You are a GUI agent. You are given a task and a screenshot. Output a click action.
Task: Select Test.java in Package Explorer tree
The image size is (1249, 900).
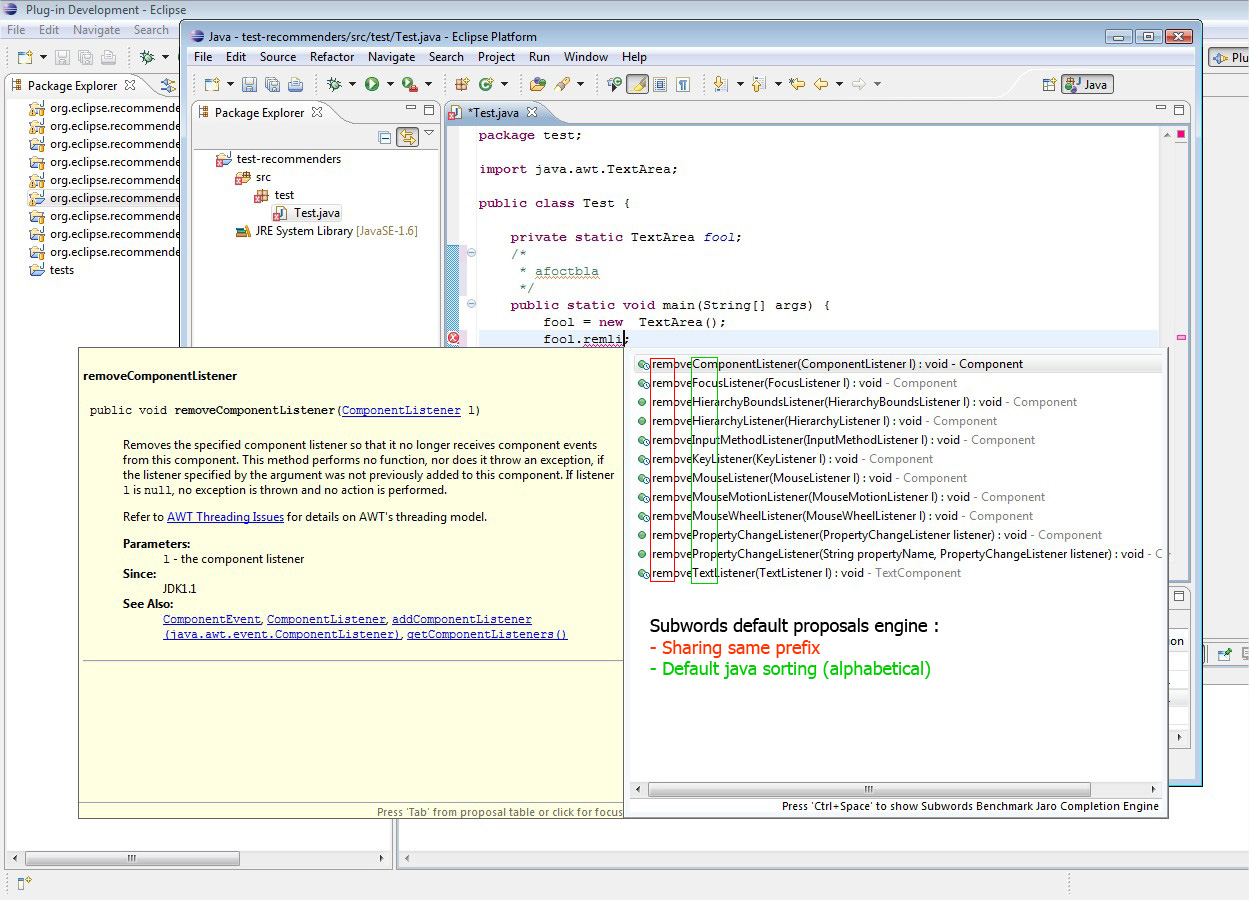[x=306, y=213]
